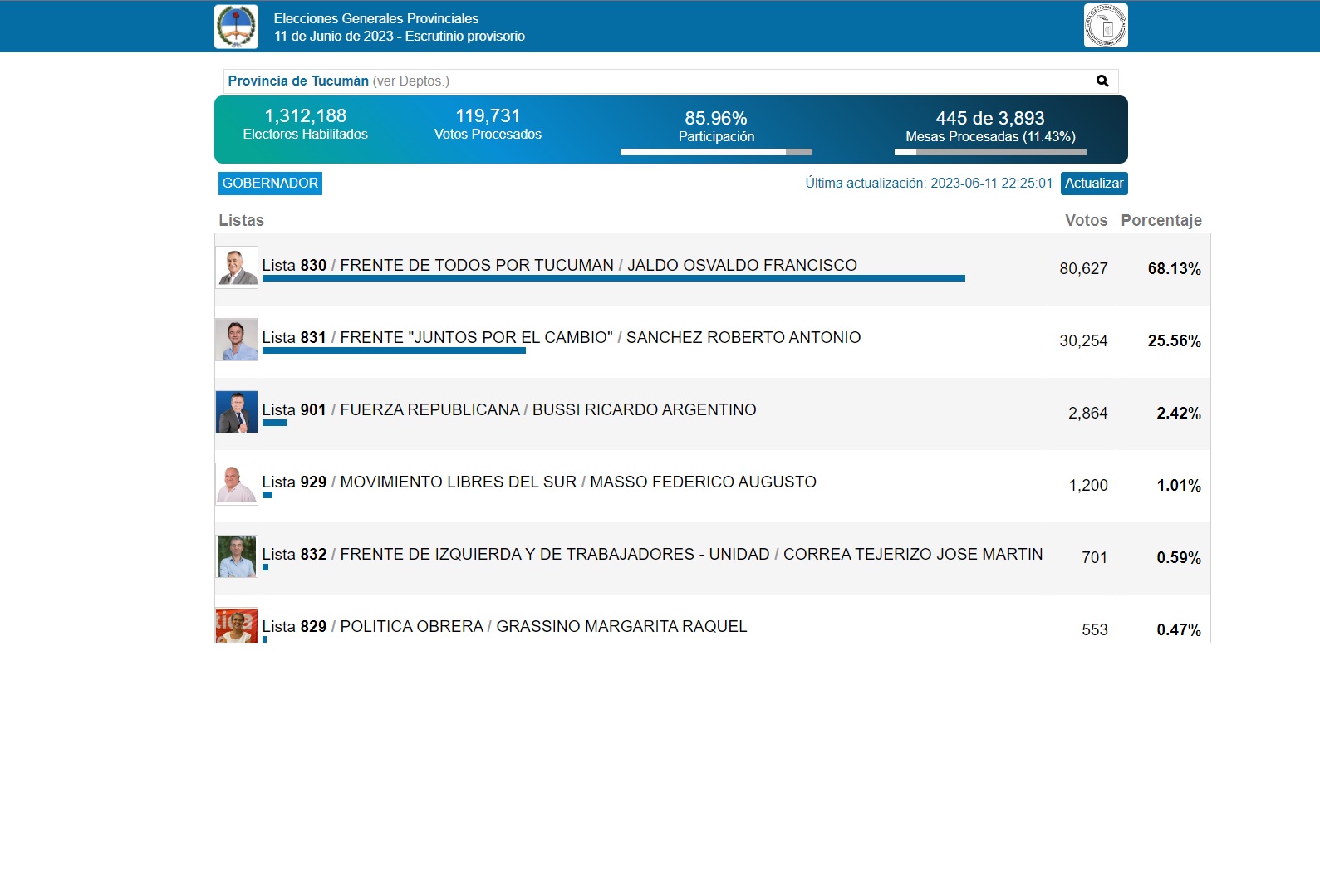The image size is (1320, 896).
Task: Click Sanchez Roberto Antonio candidate photo
Action: pyautogui.click(x=237, y=340)
